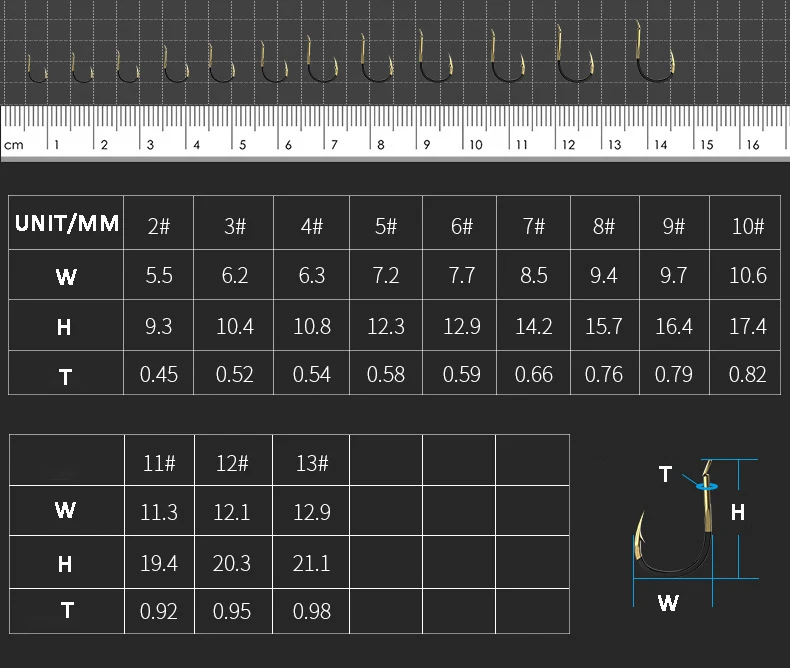
Task: Click the W label under hook diagram
Action: point(668,603)
